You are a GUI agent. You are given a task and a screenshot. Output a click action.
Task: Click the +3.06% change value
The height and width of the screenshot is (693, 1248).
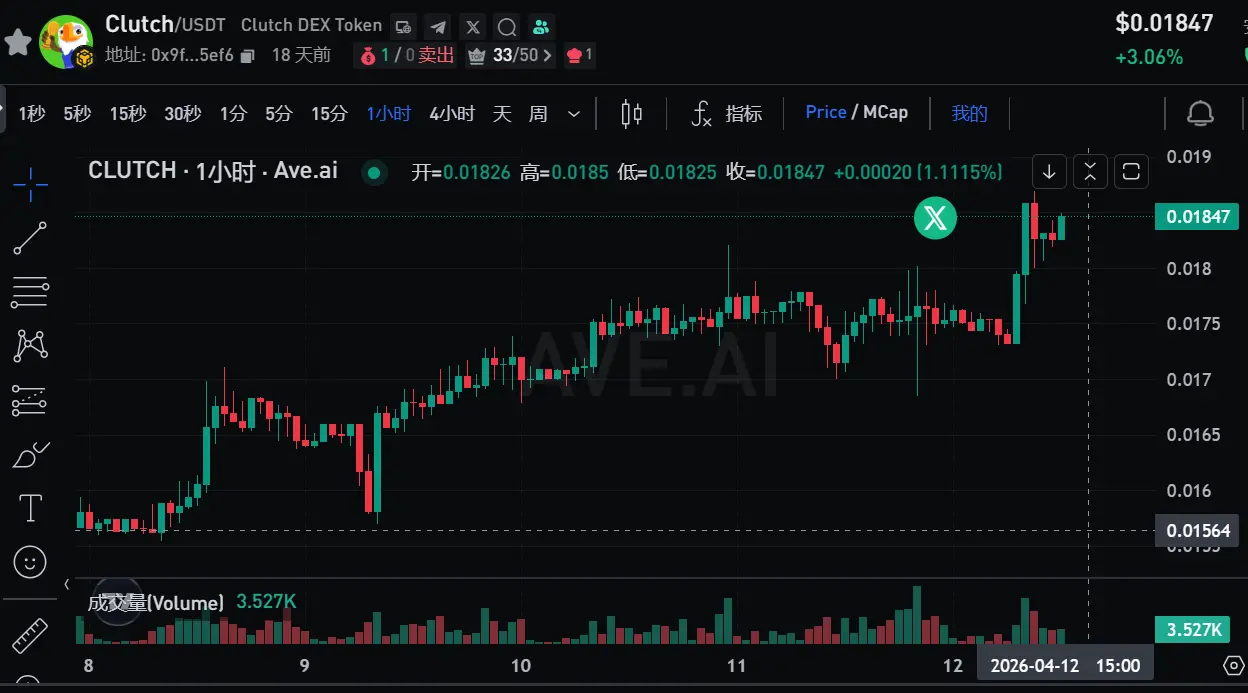click(1149, 57)
